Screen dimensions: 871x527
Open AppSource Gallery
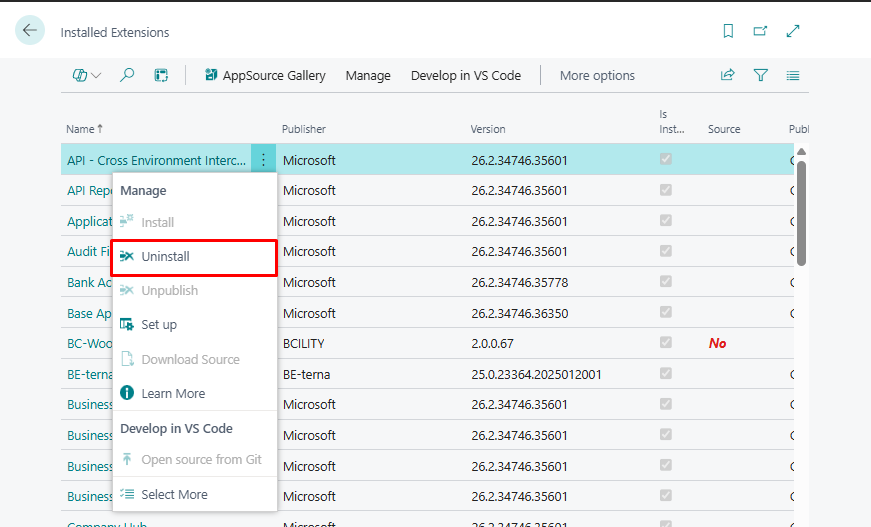click(x=265, y=76)
